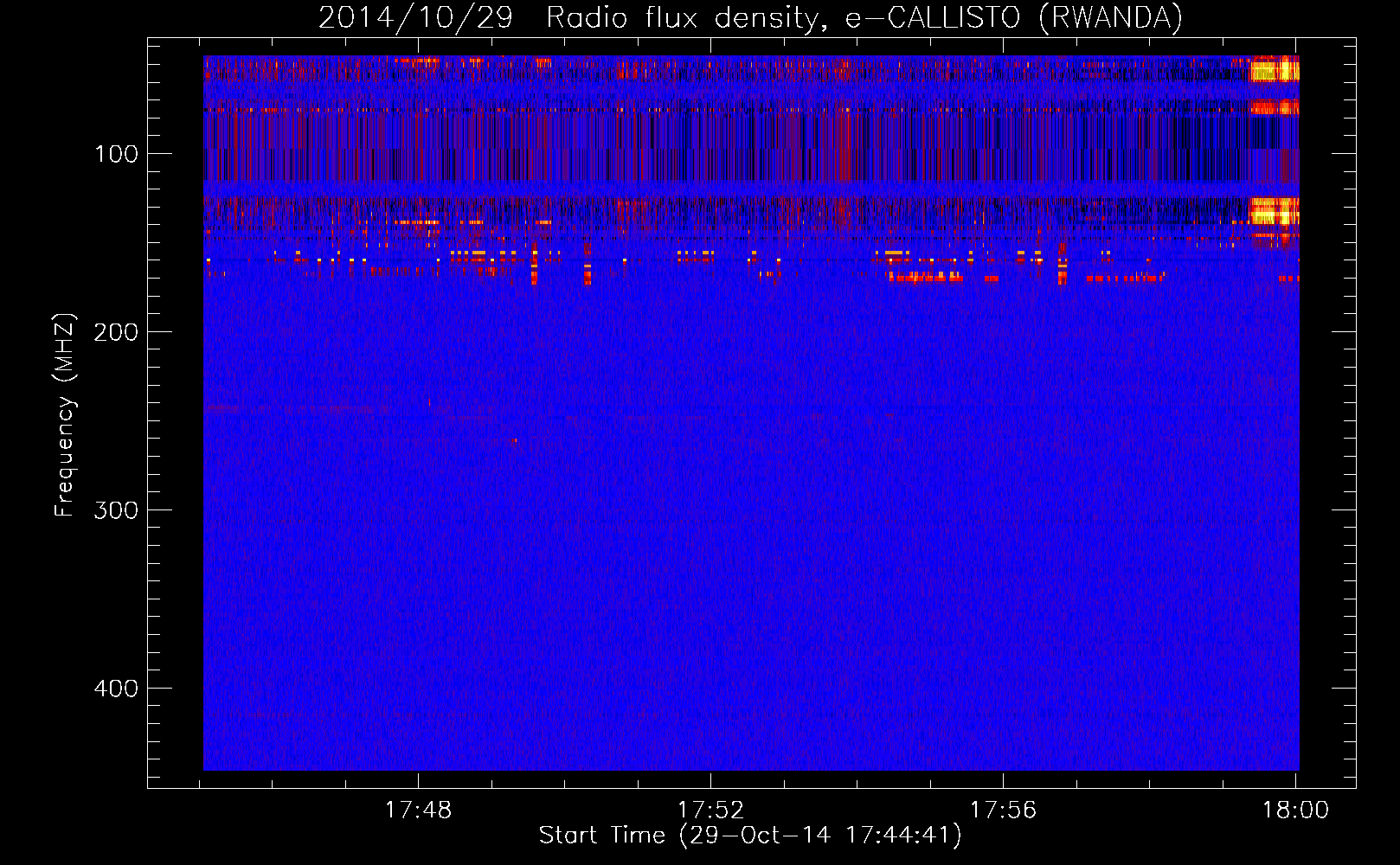
Task: Click the 17:52 time tick label
Action: [710, 810]
